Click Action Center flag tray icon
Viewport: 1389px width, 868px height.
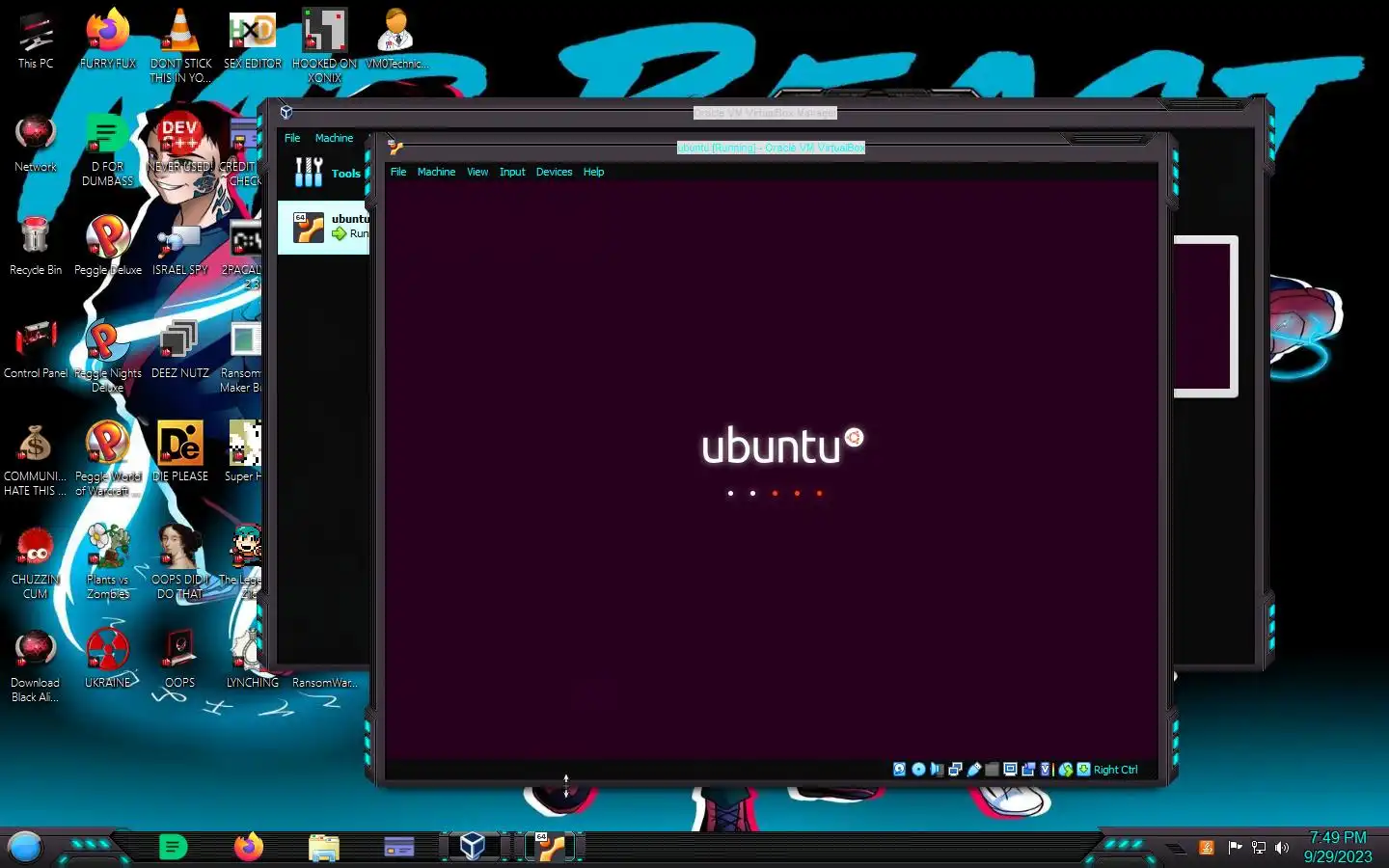(x=1235, y=848)
